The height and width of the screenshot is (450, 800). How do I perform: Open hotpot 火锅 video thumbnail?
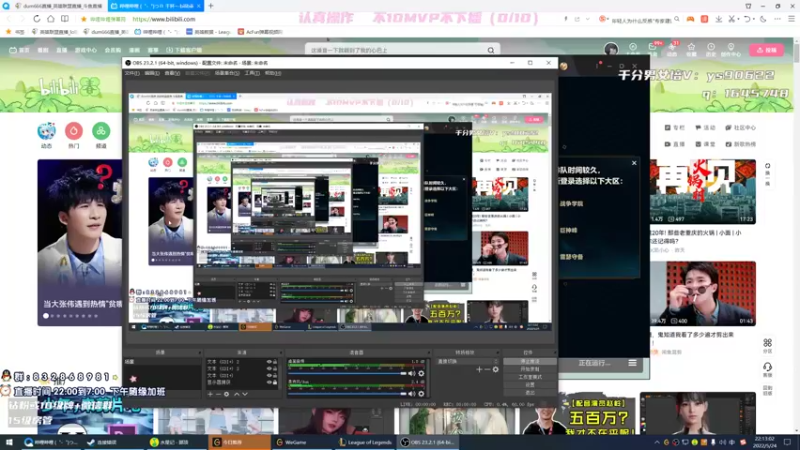(703, 191)
